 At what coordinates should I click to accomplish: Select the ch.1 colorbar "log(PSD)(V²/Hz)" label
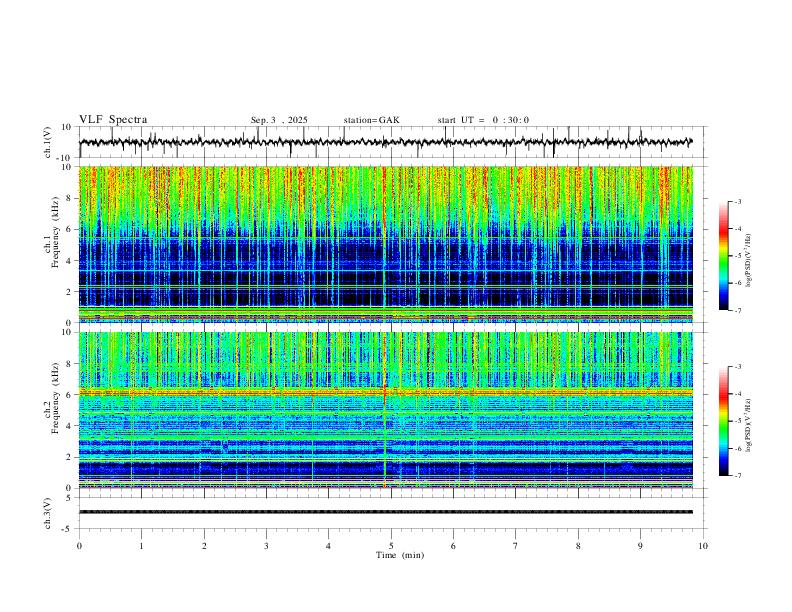(749, 261)
